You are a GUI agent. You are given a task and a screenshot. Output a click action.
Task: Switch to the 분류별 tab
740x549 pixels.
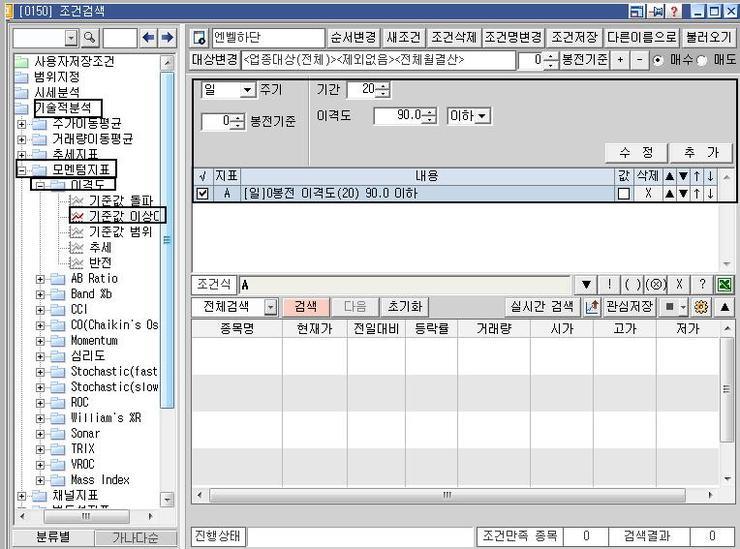pos(53,538)
